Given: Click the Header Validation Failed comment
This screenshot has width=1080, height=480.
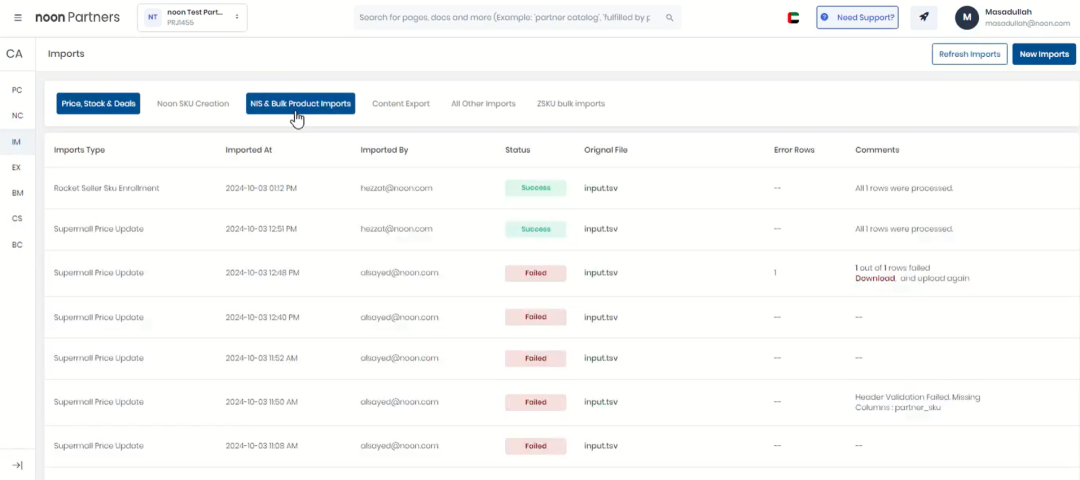Looking at the screenshot, I should click(x=917, y=402).
